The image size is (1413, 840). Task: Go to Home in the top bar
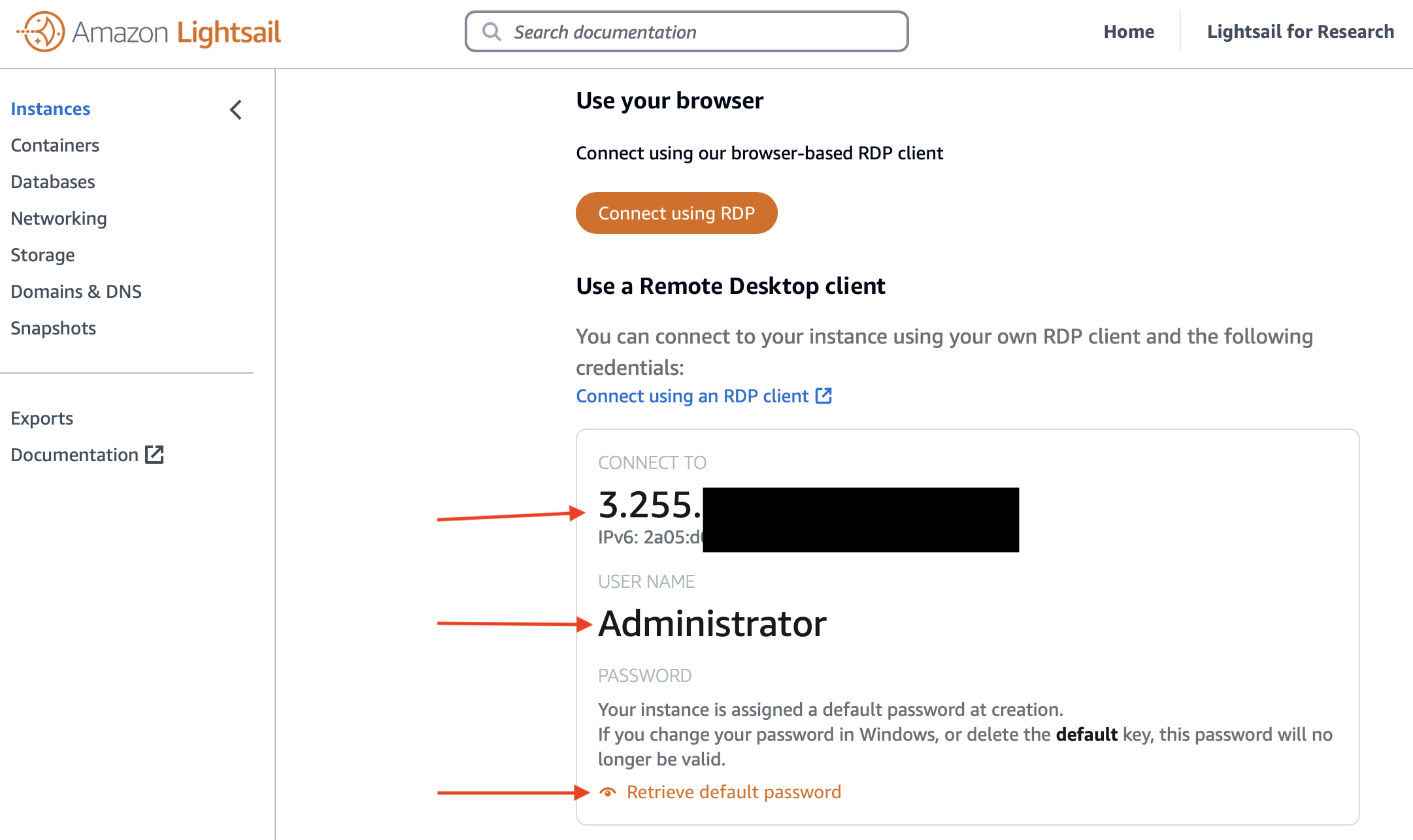click(1129, 31)
